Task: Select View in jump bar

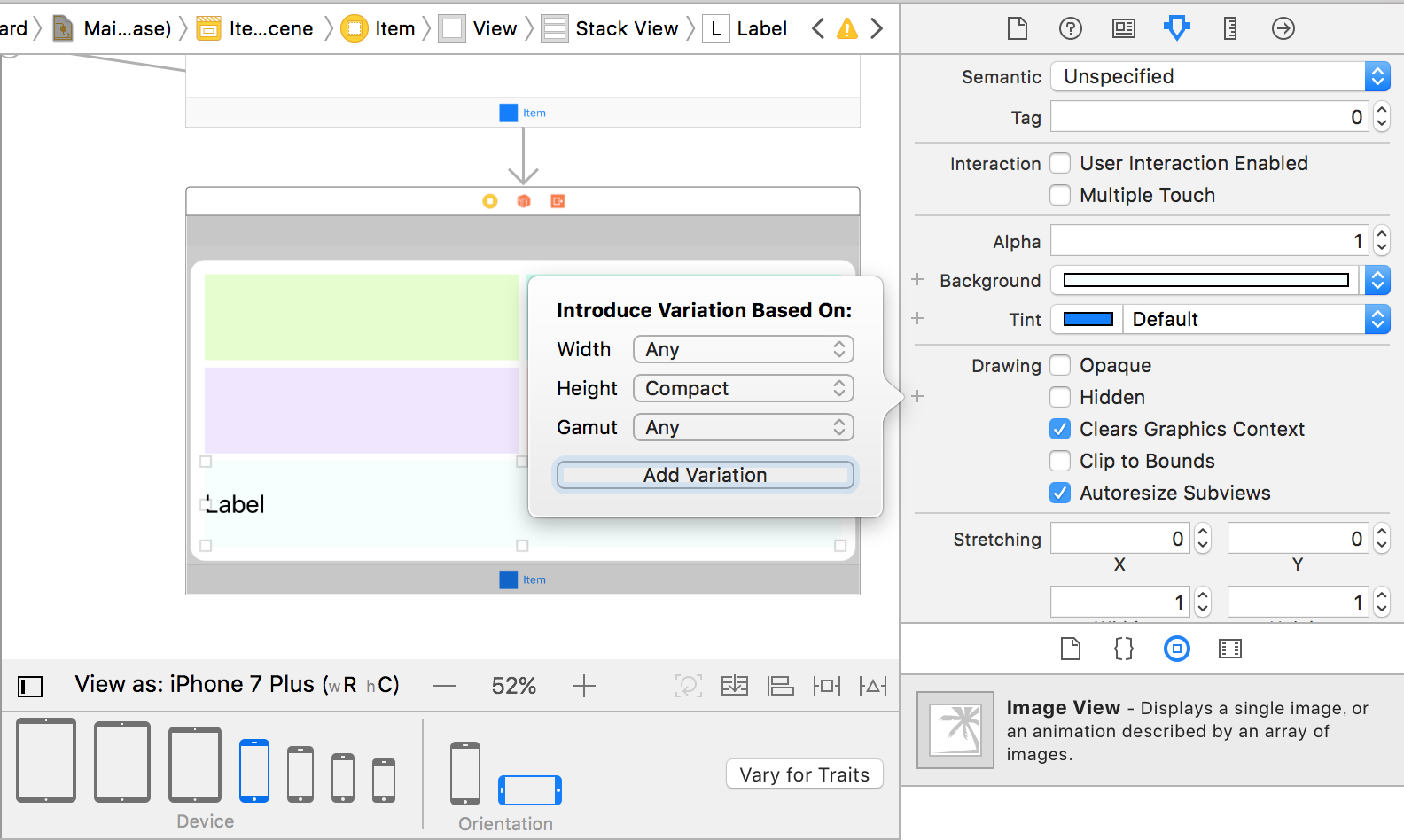Action: coord(479,28)
